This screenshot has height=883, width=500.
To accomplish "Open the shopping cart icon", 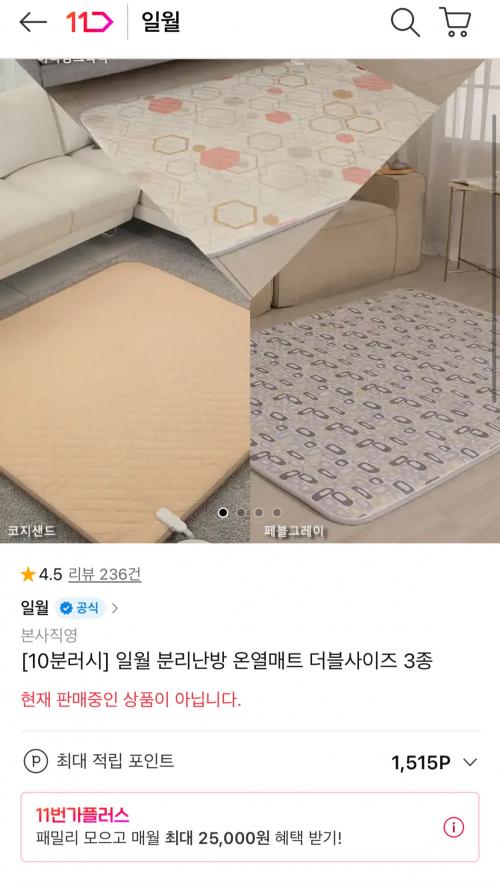I will pos(455,23).
